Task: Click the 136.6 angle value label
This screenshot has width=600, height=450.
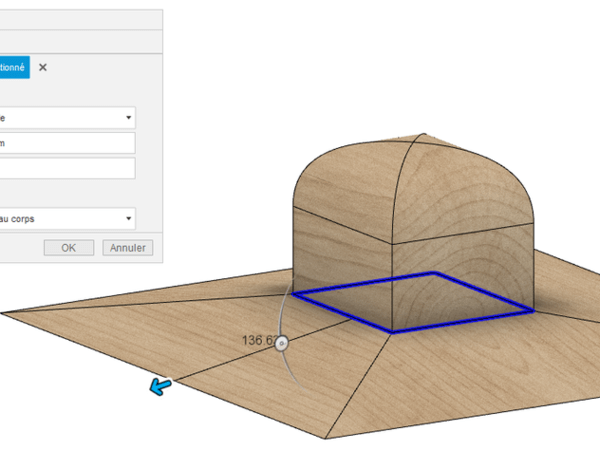Action: pos(257,340)
